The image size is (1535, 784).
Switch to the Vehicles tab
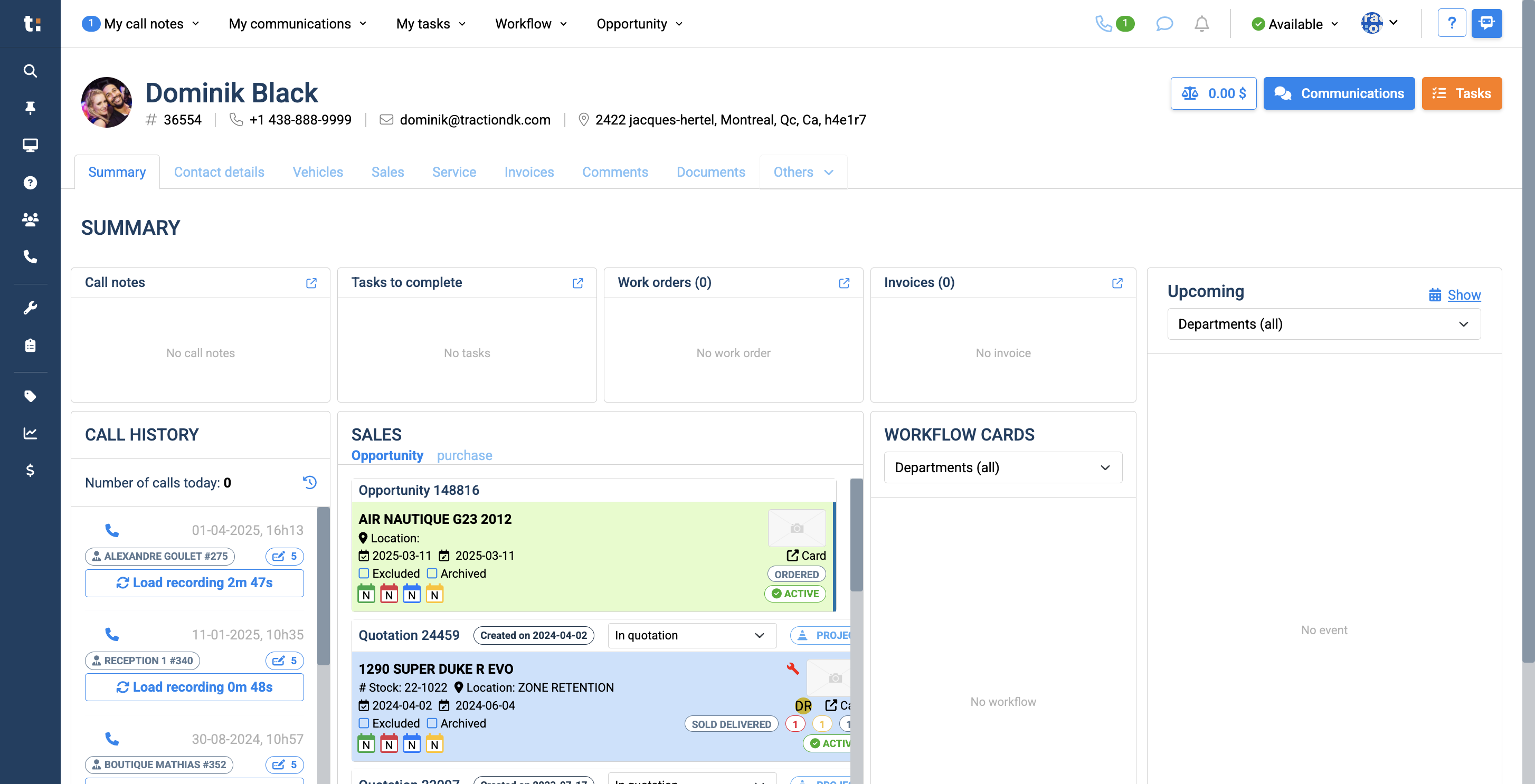pos(318,172)
